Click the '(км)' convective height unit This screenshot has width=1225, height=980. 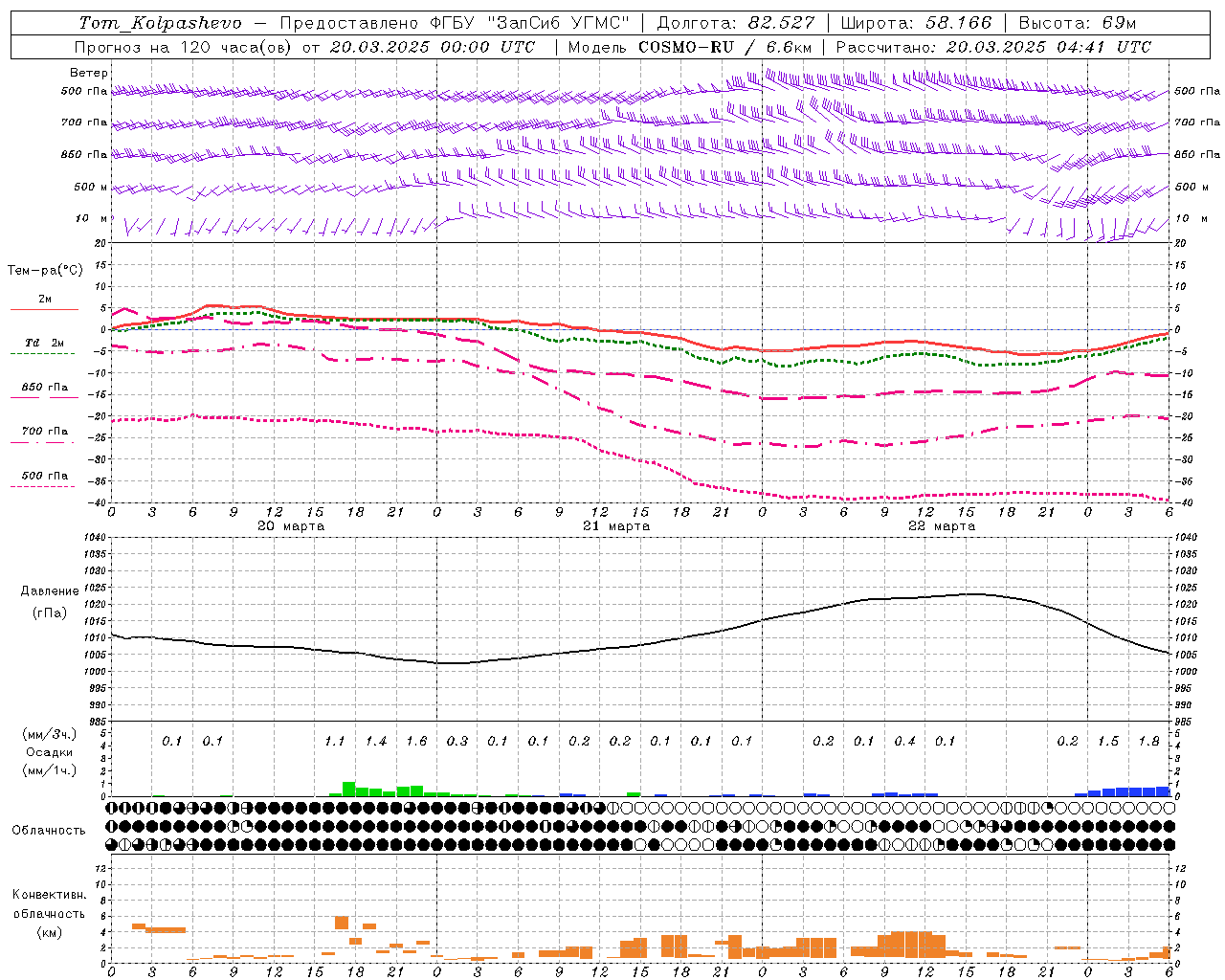49,931
